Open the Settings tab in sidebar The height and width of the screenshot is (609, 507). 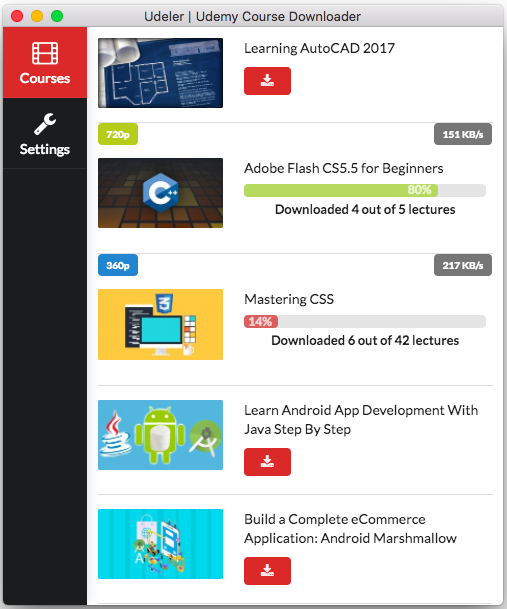pos(45,133)
